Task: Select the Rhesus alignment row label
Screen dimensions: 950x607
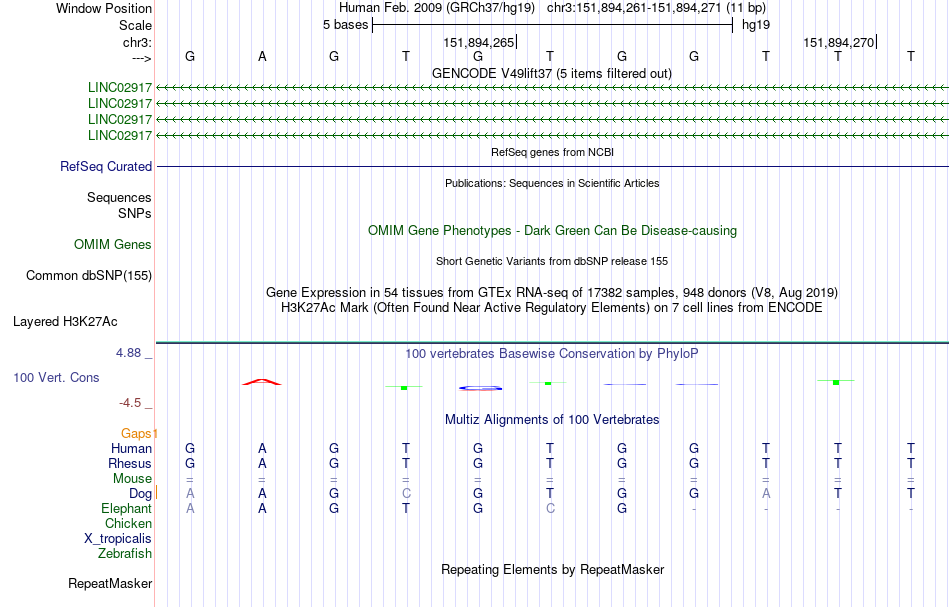Action: (130, 463)
